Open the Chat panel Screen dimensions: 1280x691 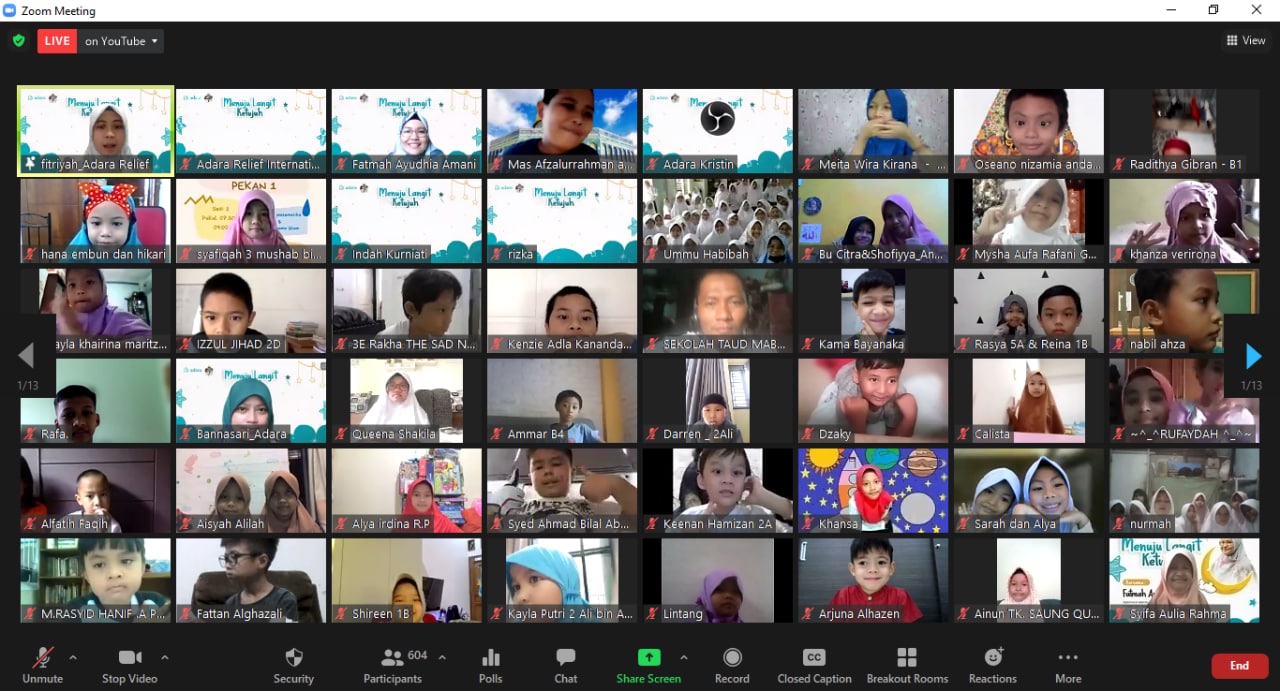(x=566, y=665)
